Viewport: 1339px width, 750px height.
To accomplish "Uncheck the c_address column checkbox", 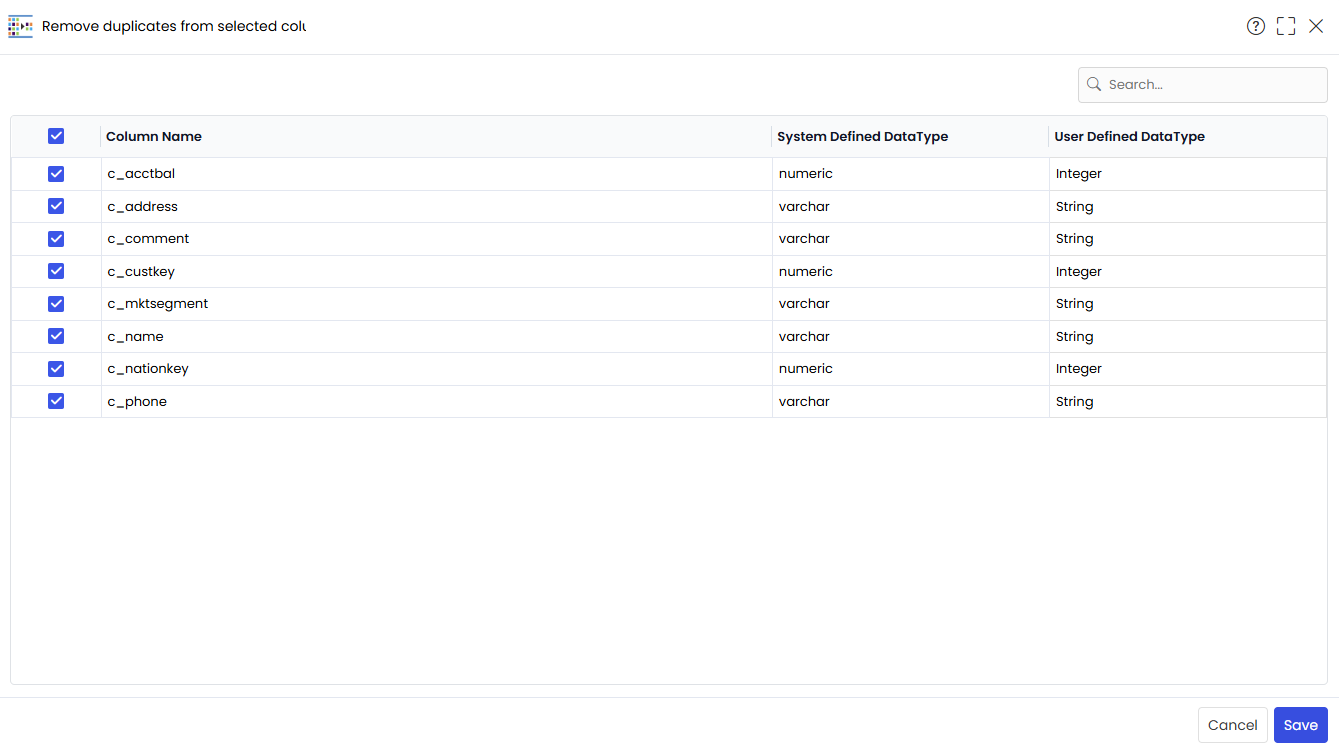I will tap(56, 206).
